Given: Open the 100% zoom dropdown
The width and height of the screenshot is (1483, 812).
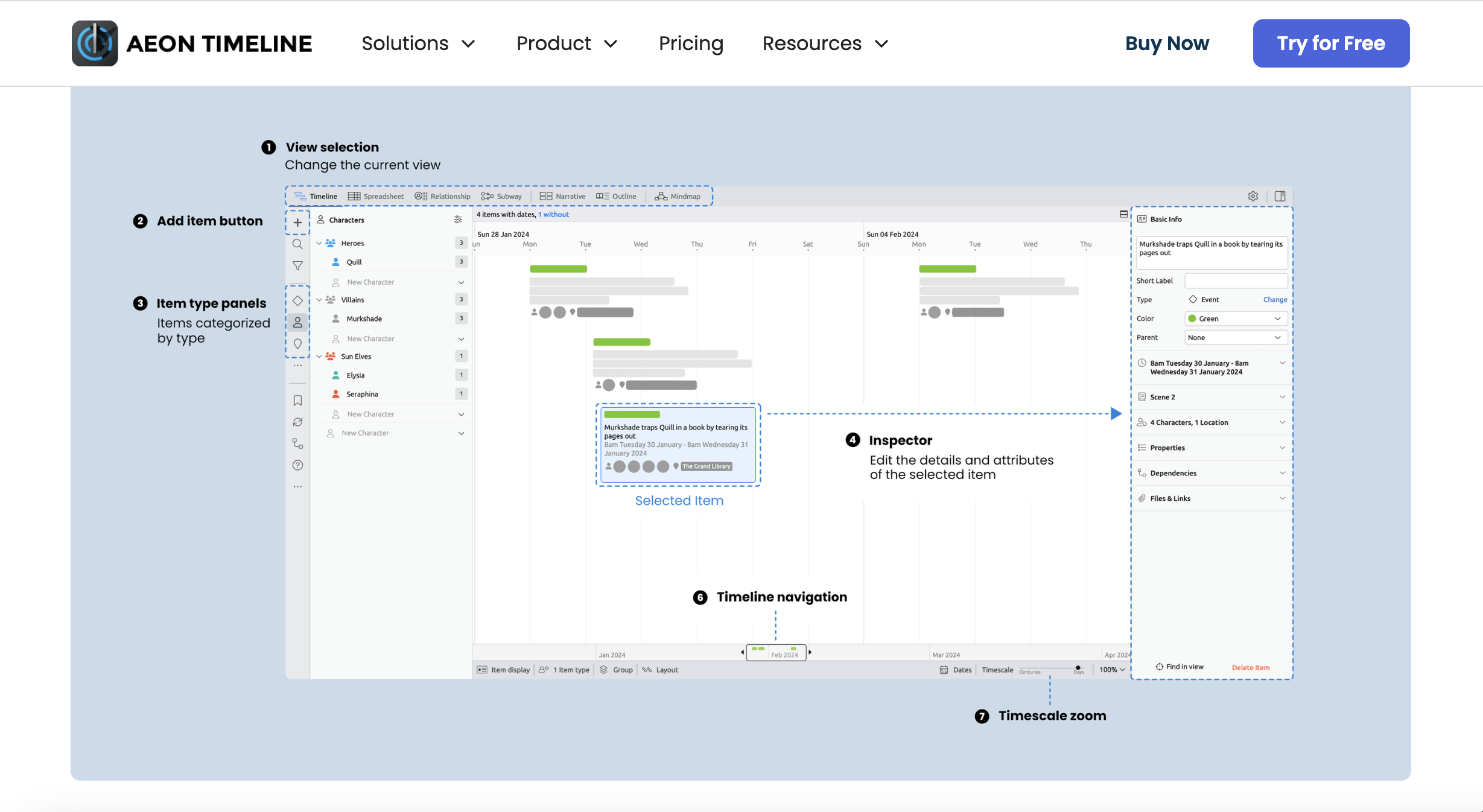Looking at the screenshot, I should (1112, 670).
